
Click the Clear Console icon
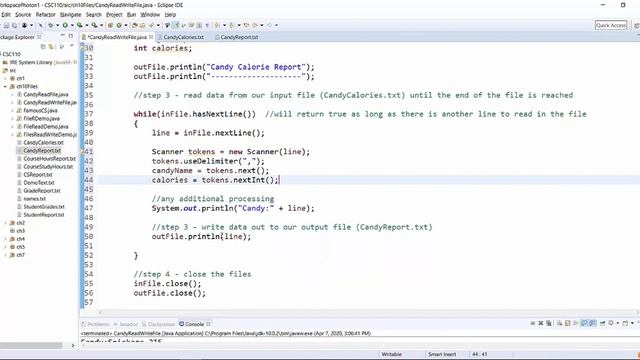coord(559,323)
